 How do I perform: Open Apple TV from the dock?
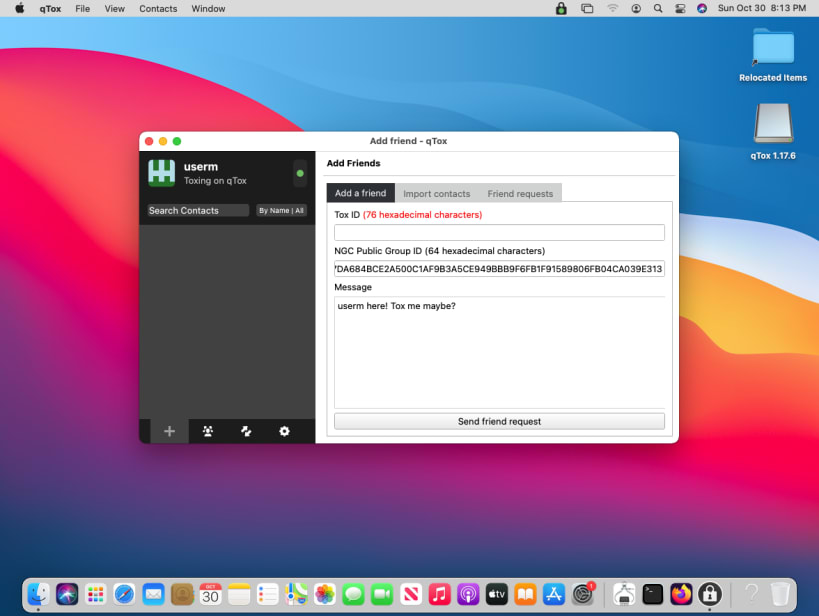497,594
